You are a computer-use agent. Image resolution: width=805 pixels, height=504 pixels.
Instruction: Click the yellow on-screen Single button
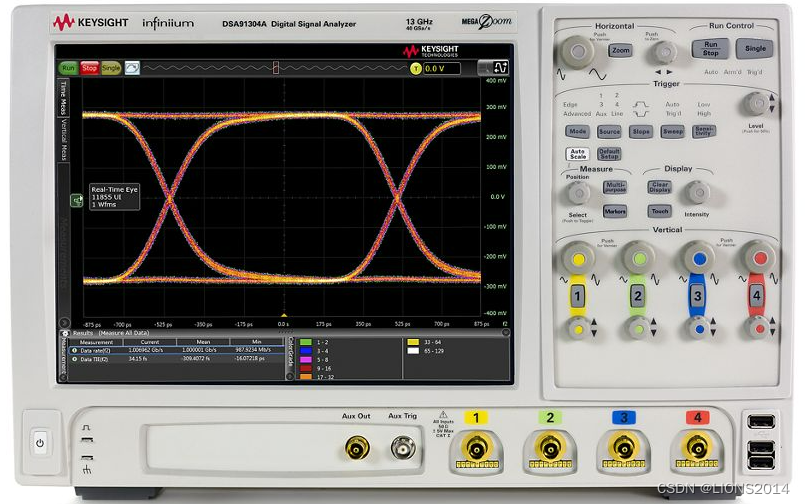[x=110, y=68]
